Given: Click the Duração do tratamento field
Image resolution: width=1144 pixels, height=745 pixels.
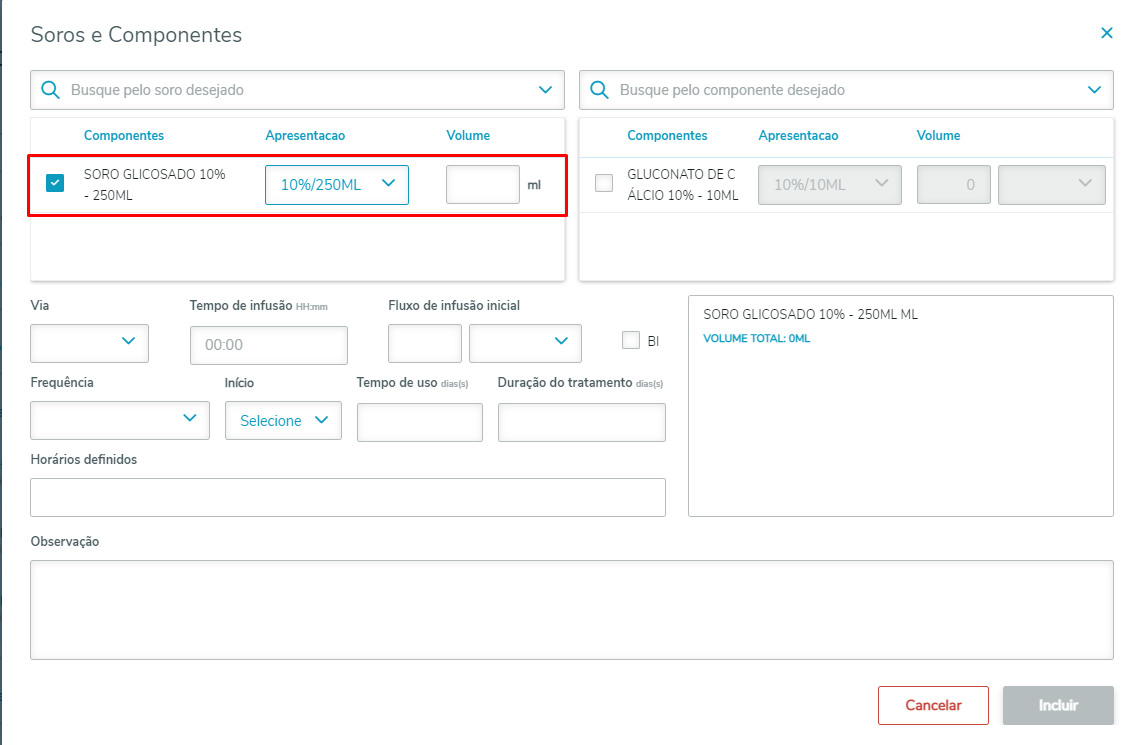Looking at the screenshot, I should point(581,422).
